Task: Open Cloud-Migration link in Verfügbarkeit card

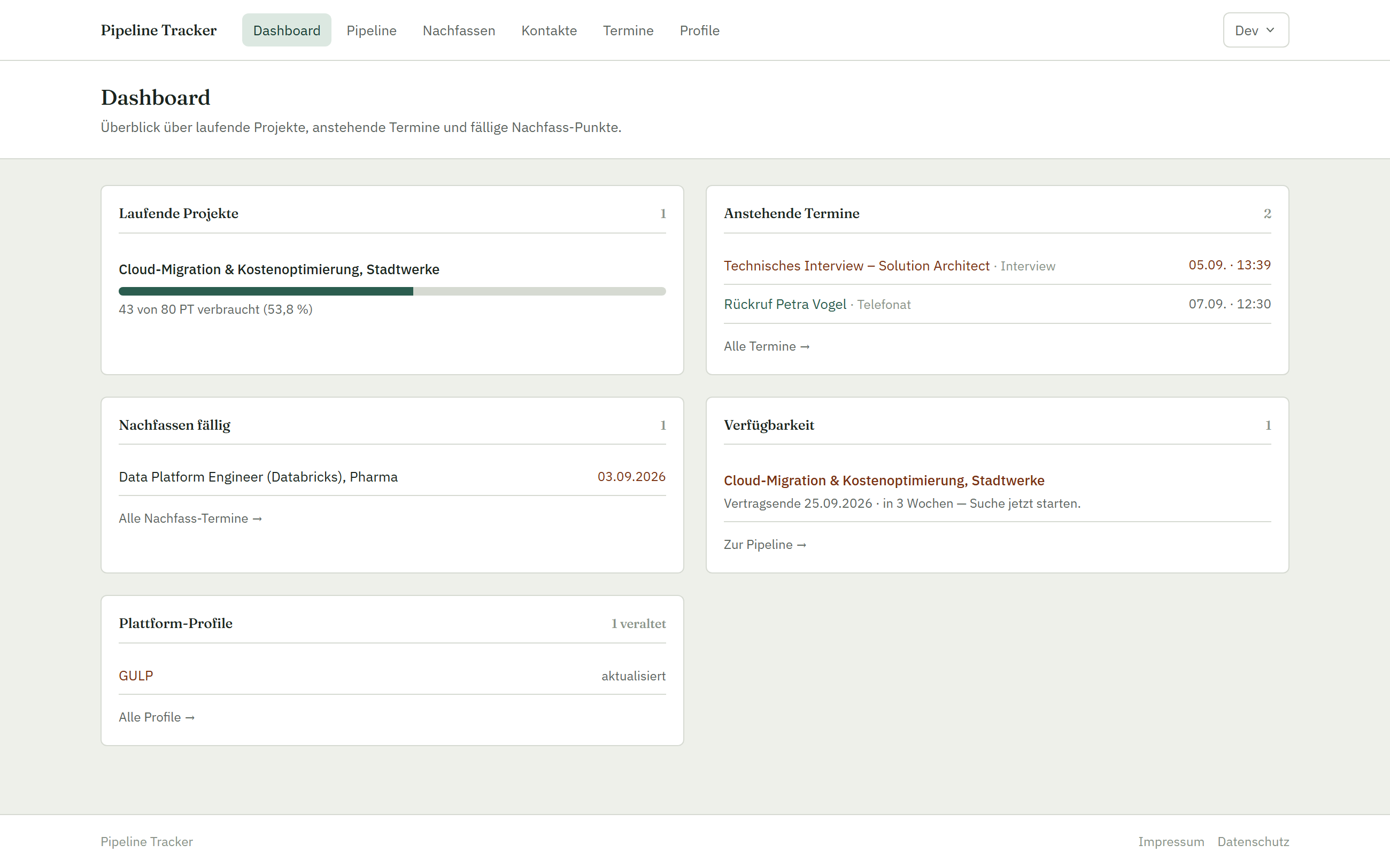Action: [884, 480]
